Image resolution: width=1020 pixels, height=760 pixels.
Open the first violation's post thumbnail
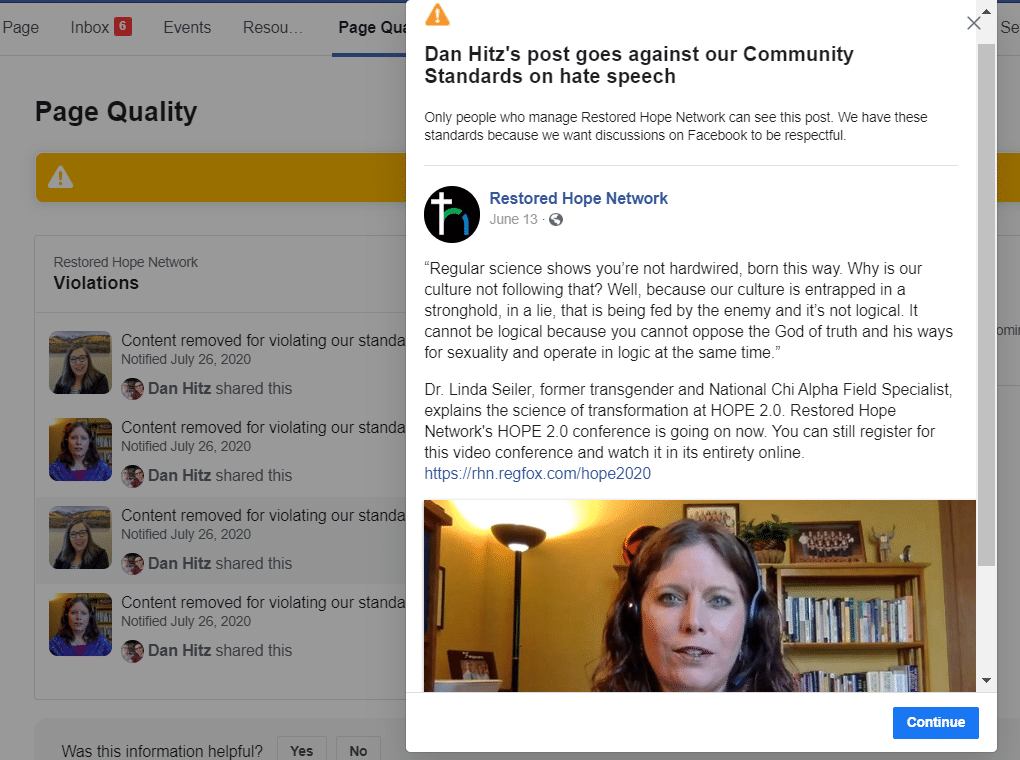[x=81, y=362]
